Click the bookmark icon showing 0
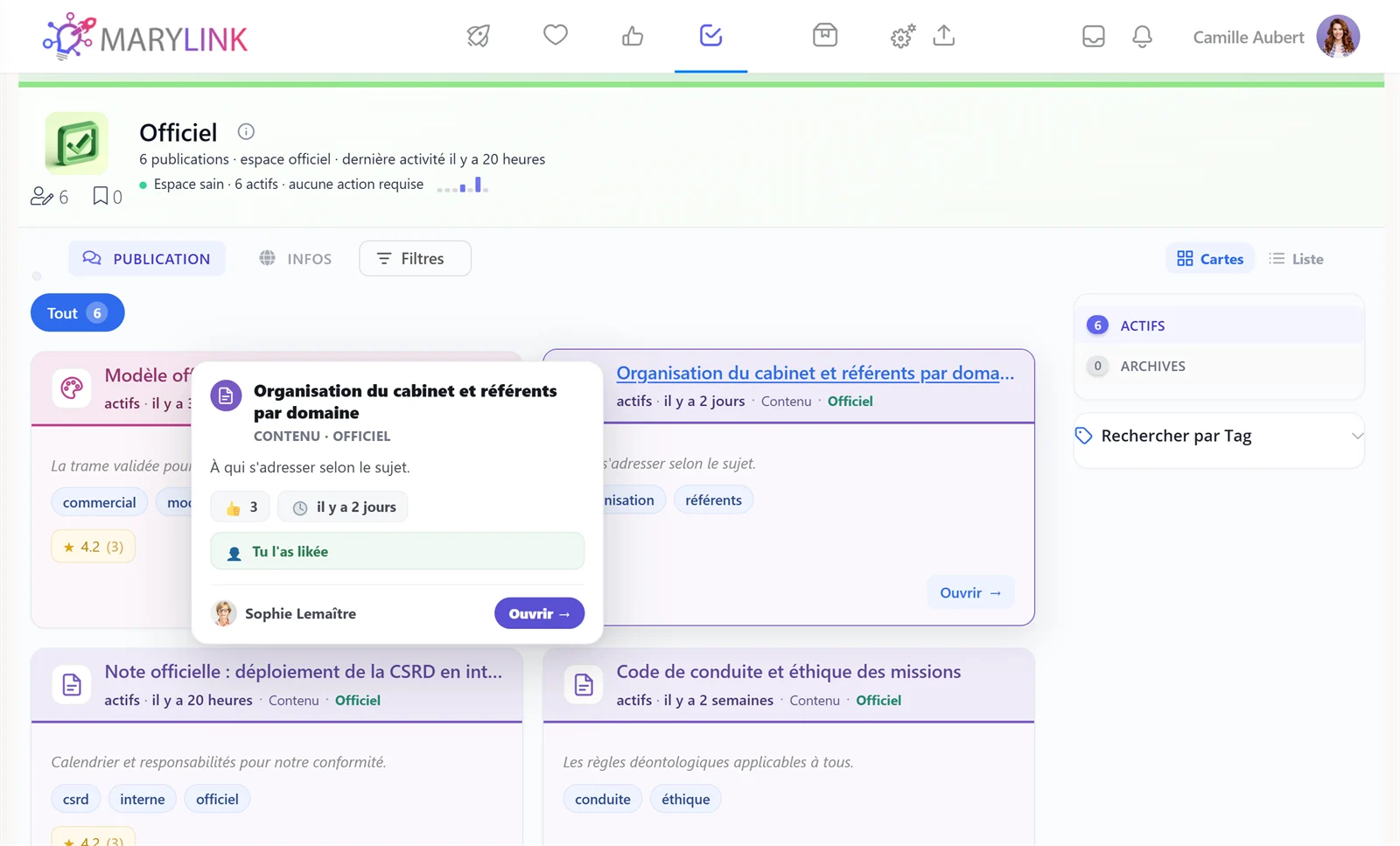Screen dimensions: 1400x846 click(101, 196)
